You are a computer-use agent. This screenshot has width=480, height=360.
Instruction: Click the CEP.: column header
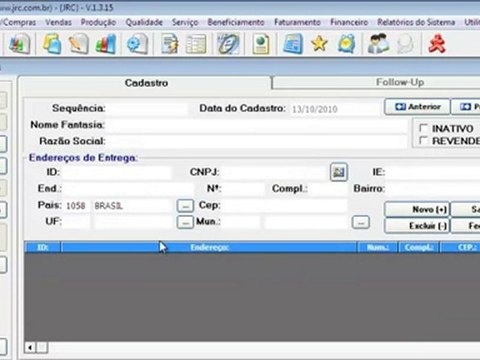[x=461, y=247]
